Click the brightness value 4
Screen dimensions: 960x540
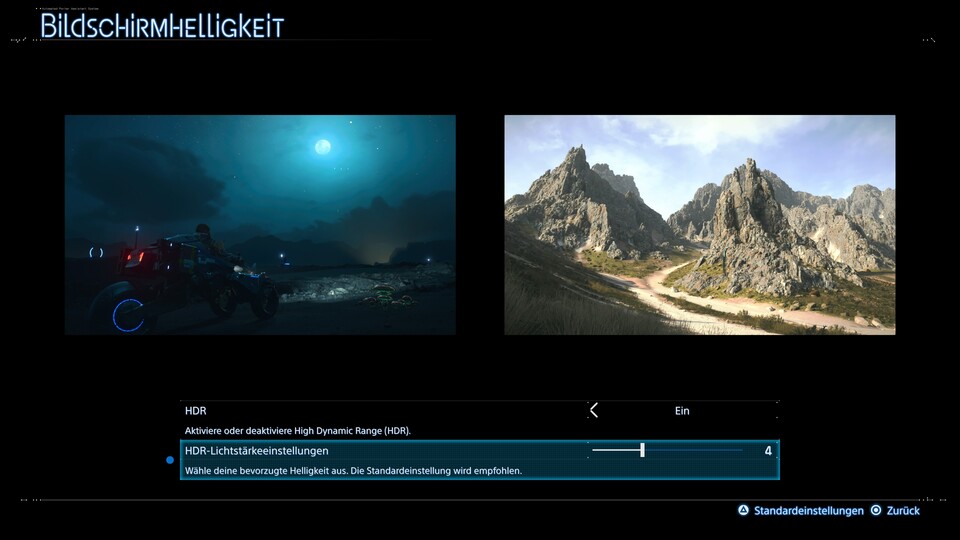pyautogui.click(x=768, y=451)
